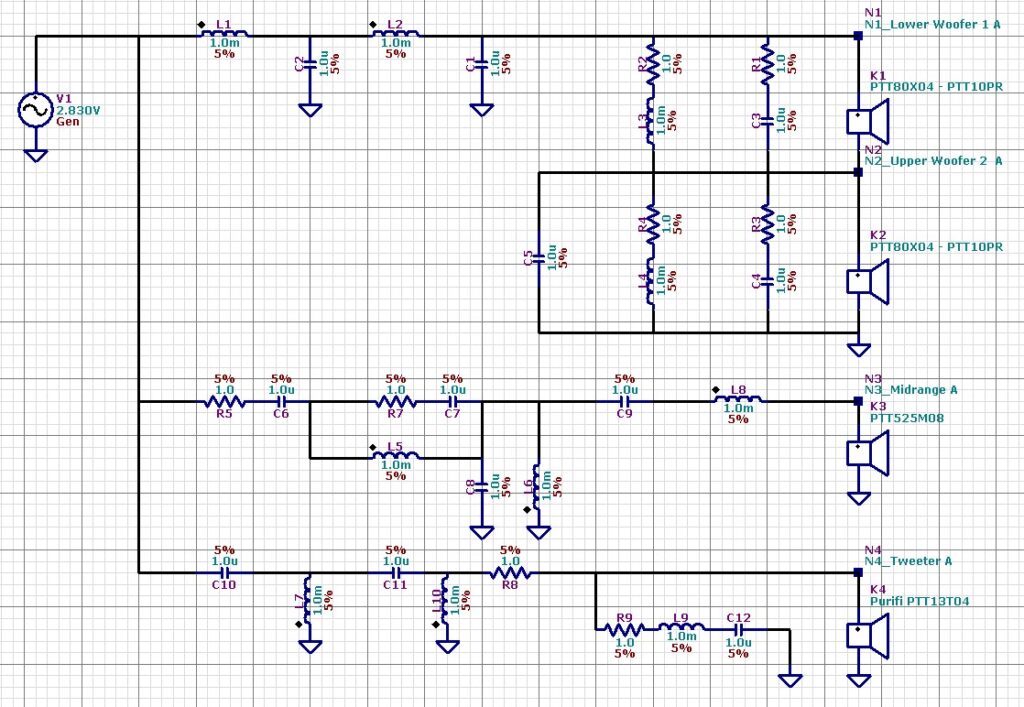Click the 'N3_Midrange A' label
The height and width of the screenshot is (707, 1024).
click(911, 390)
